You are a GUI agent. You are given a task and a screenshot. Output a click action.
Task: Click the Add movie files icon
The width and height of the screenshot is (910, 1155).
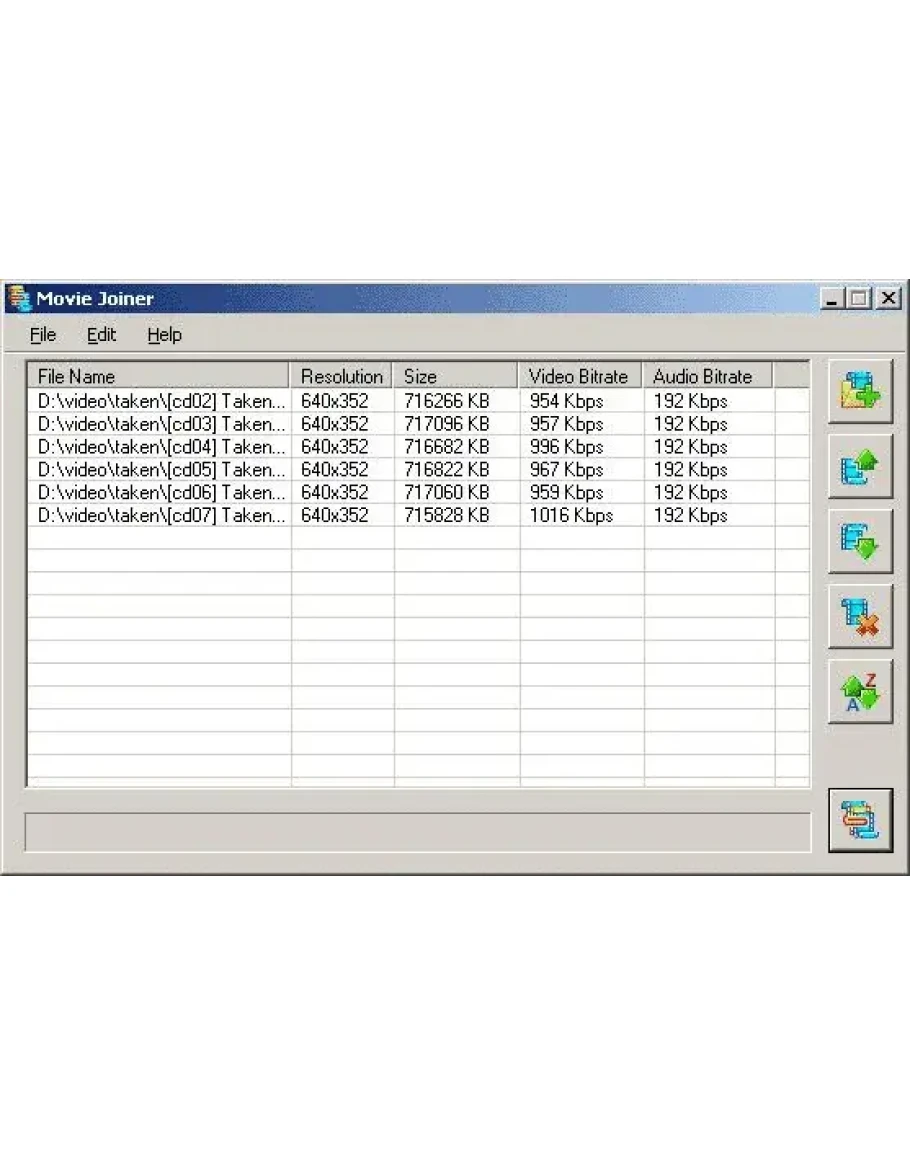tap(860, 392)
